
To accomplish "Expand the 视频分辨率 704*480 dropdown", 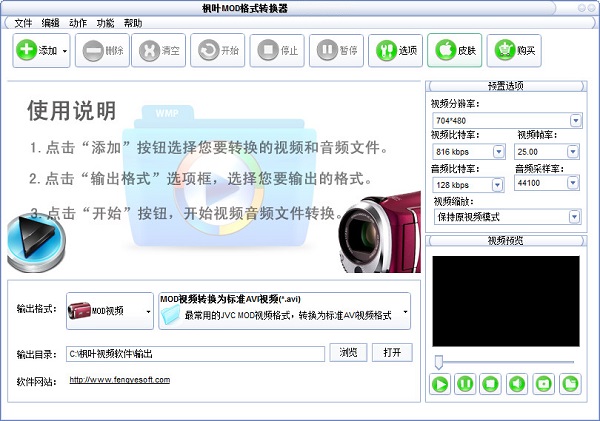I will click(575, 121).
